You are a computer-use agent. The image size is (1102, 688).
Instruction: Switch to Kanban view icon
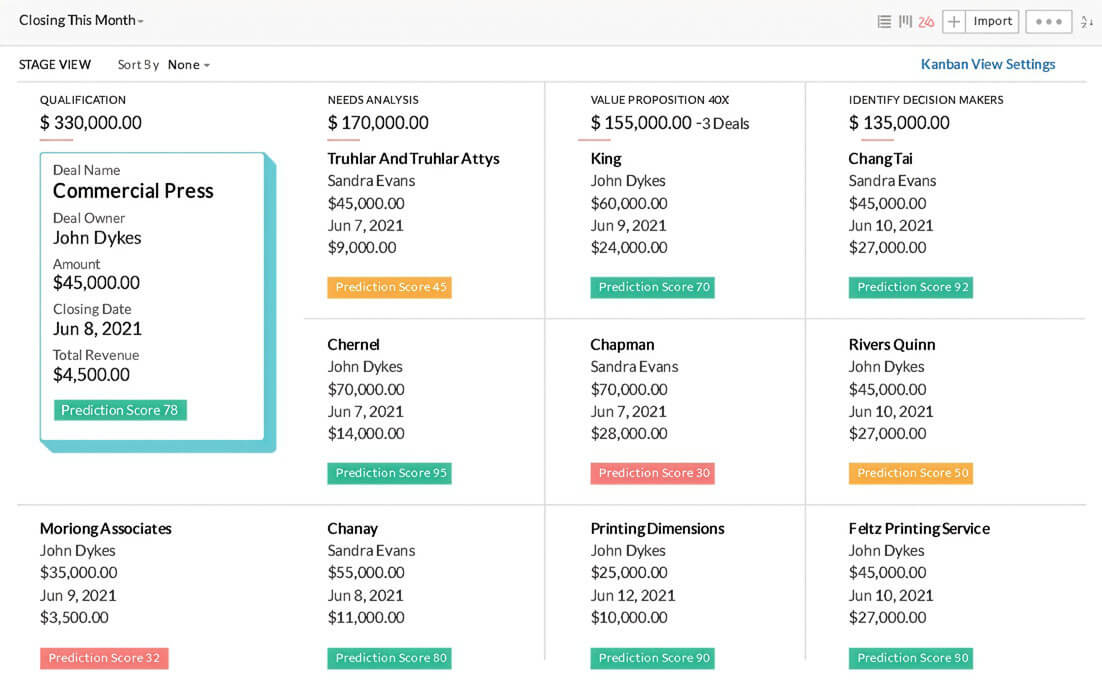[x=905, y=22]
